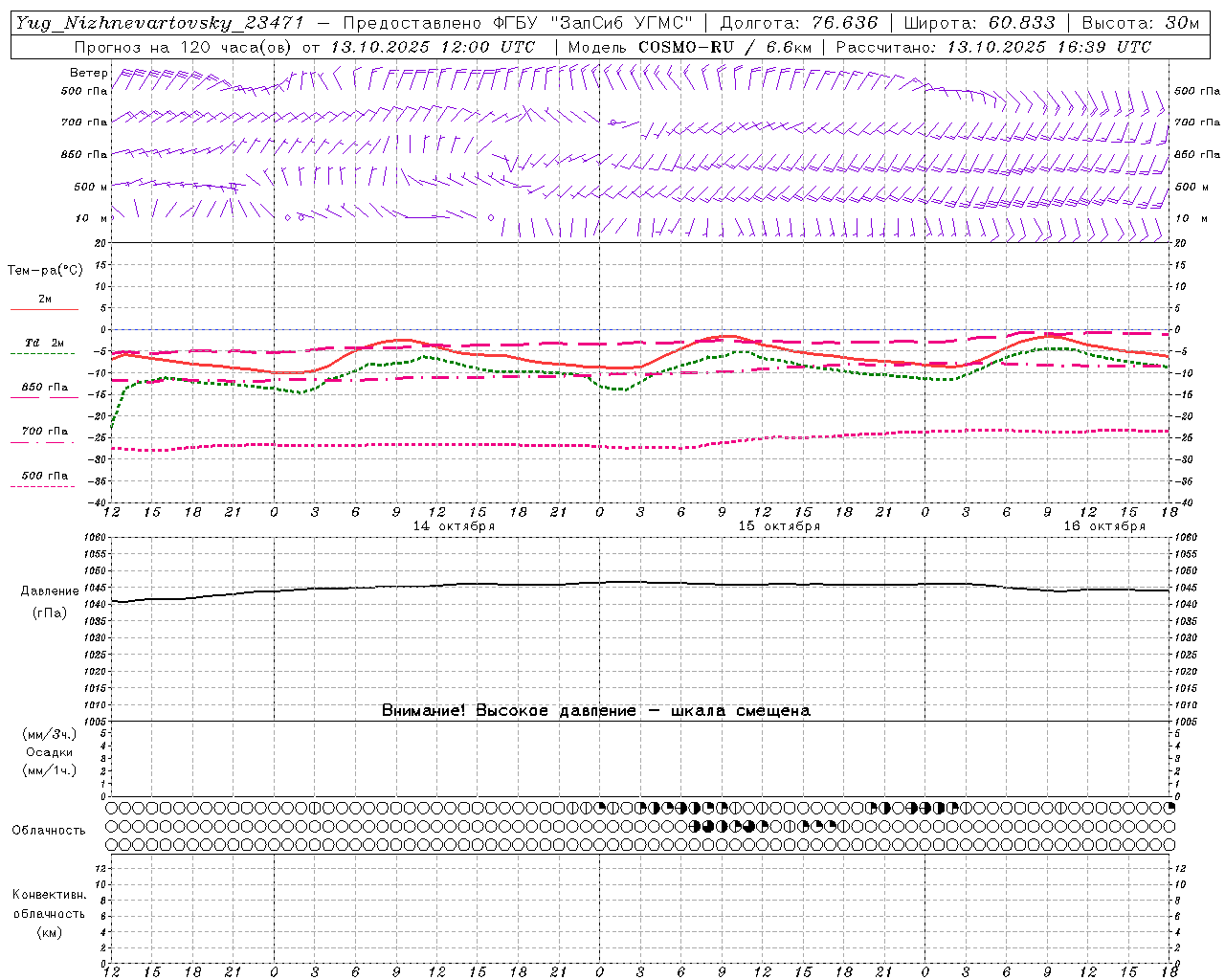Click the (мм/3ч.) unit label
Screen dimensions: 1225x980
coord(49,734)
